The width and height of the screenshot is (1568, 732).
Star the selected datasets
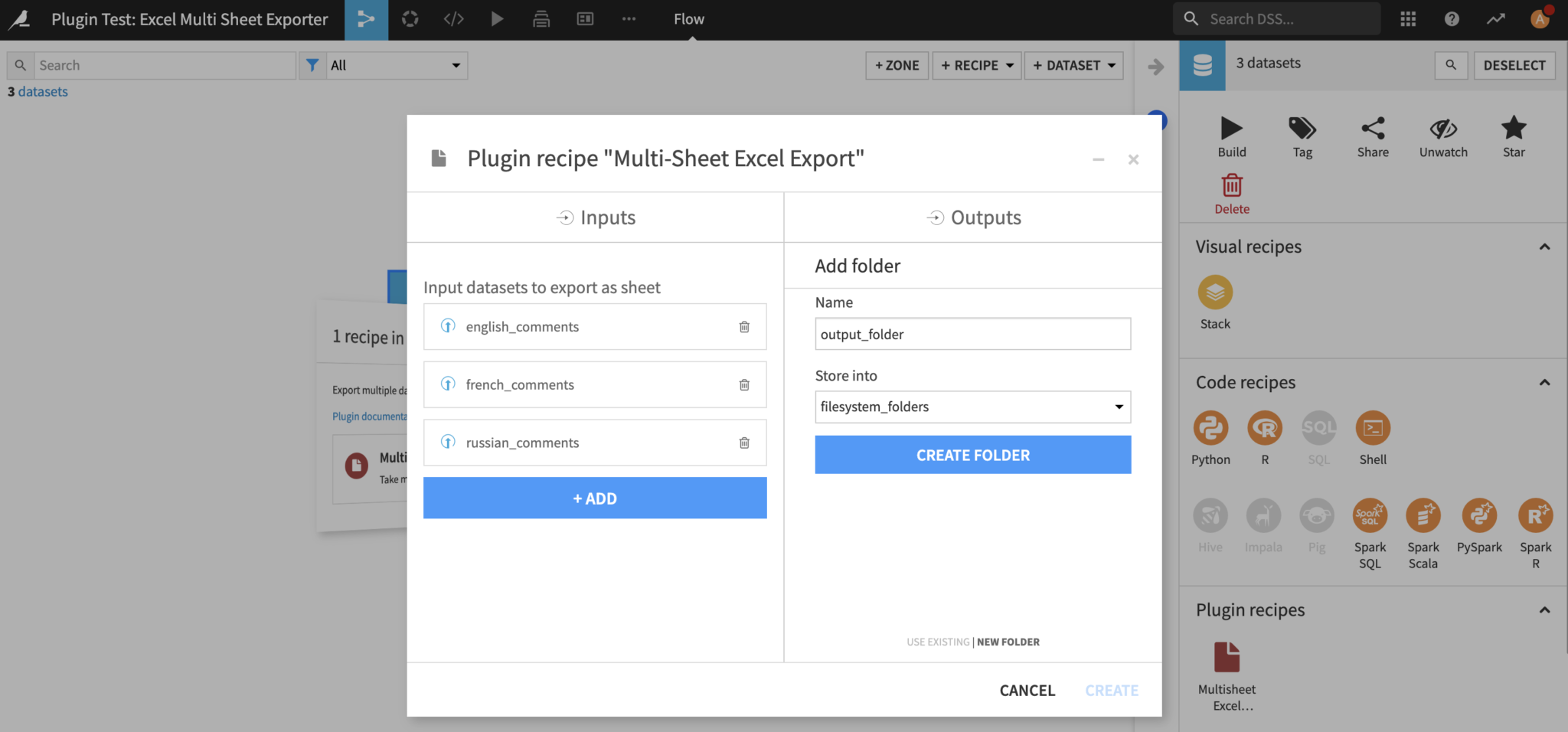pos(1514,136)
